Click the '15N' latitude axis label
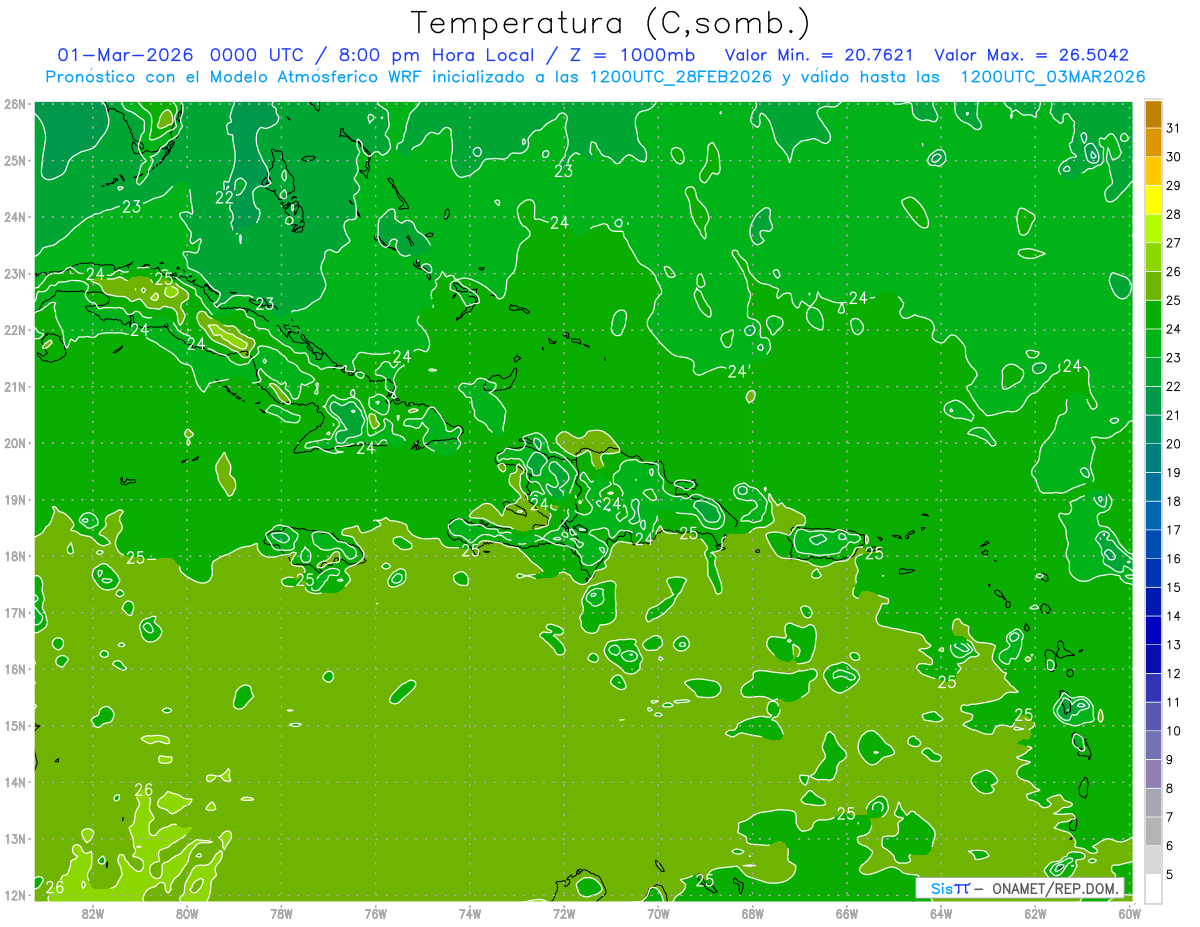This screenshot has width=1200, height=927. pos(15,726)
